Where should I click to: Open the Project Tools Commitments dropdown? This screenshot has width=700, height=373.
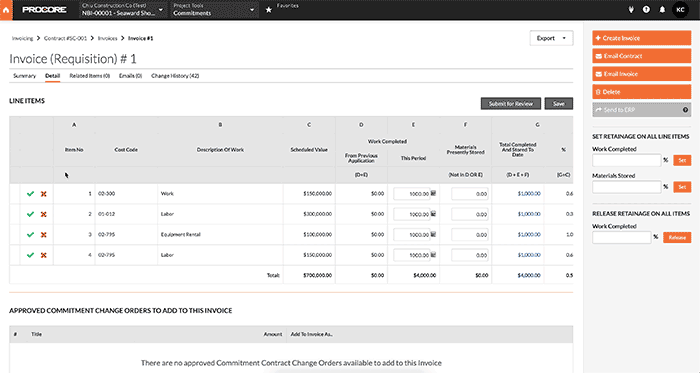[x=214, y=10]
